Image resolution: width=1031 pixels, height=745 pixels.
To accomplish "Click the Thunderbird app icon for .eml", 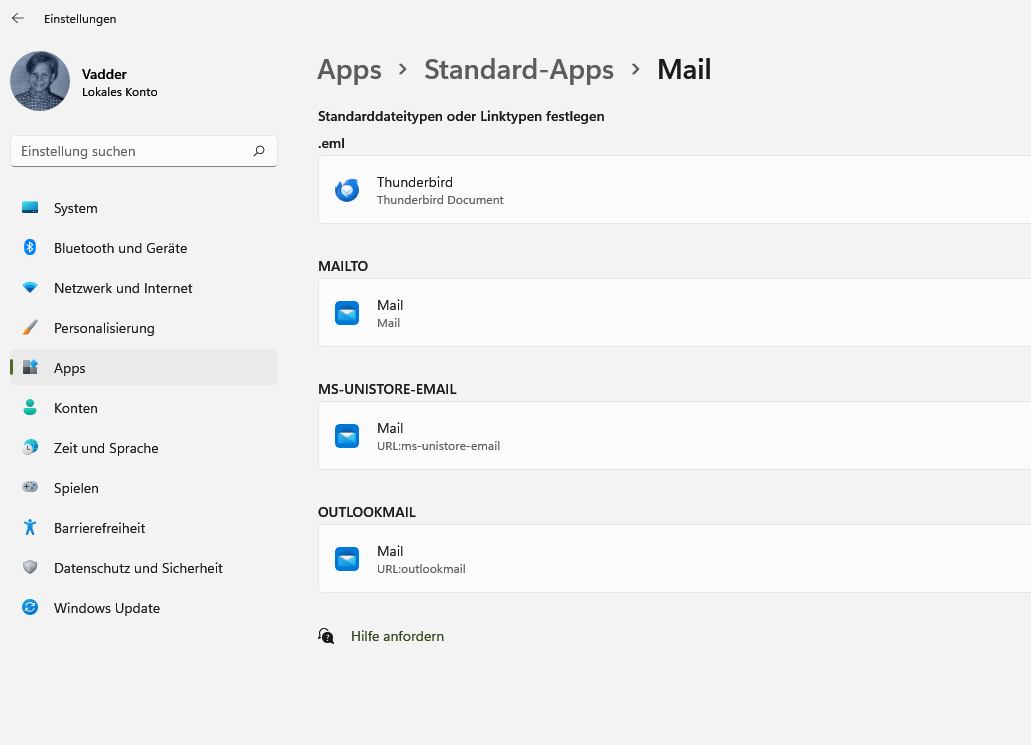I will pos(347,190).
